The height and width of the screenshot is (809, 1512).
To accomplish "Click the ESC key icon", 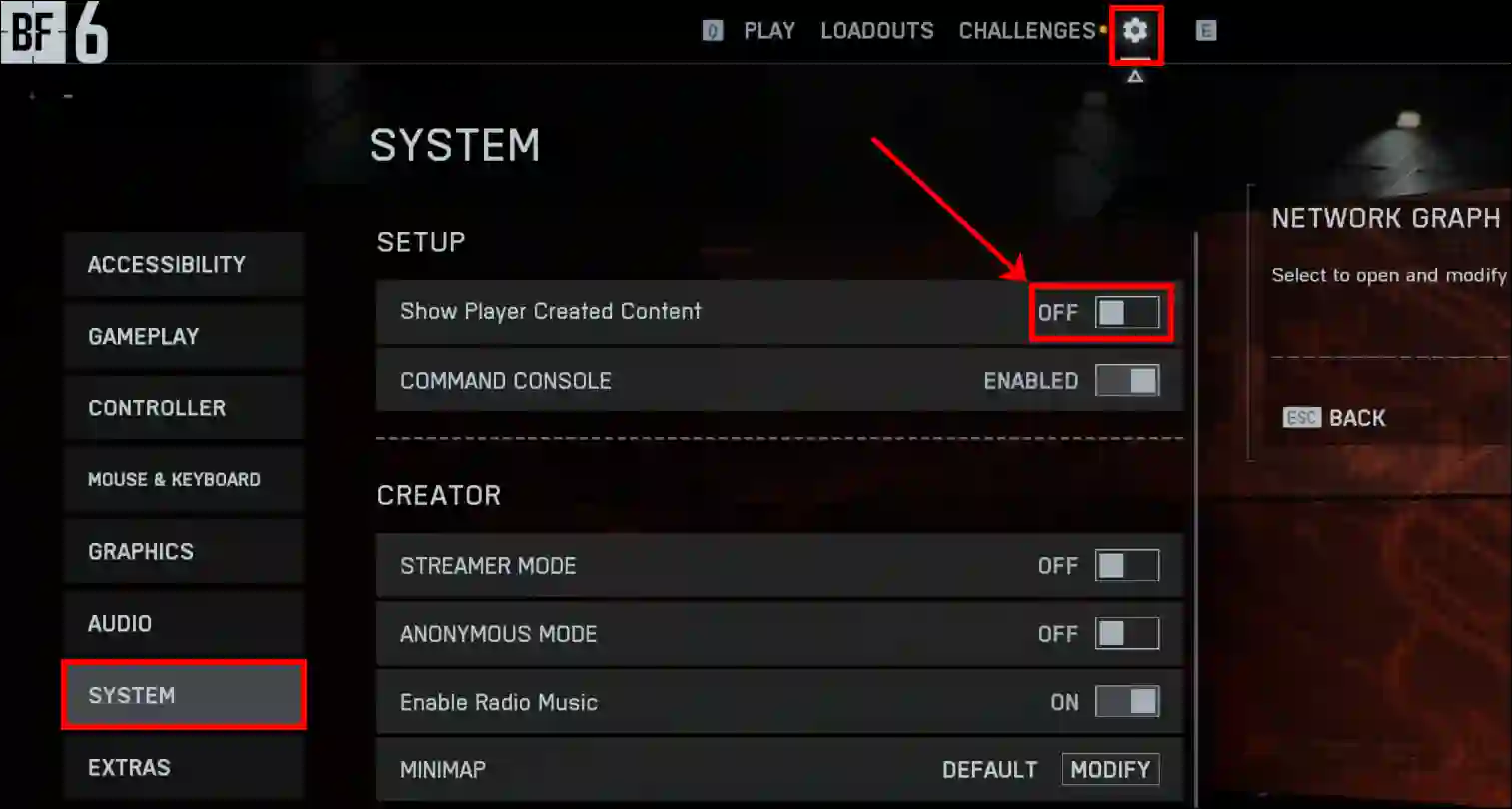I will point(1302,418).
